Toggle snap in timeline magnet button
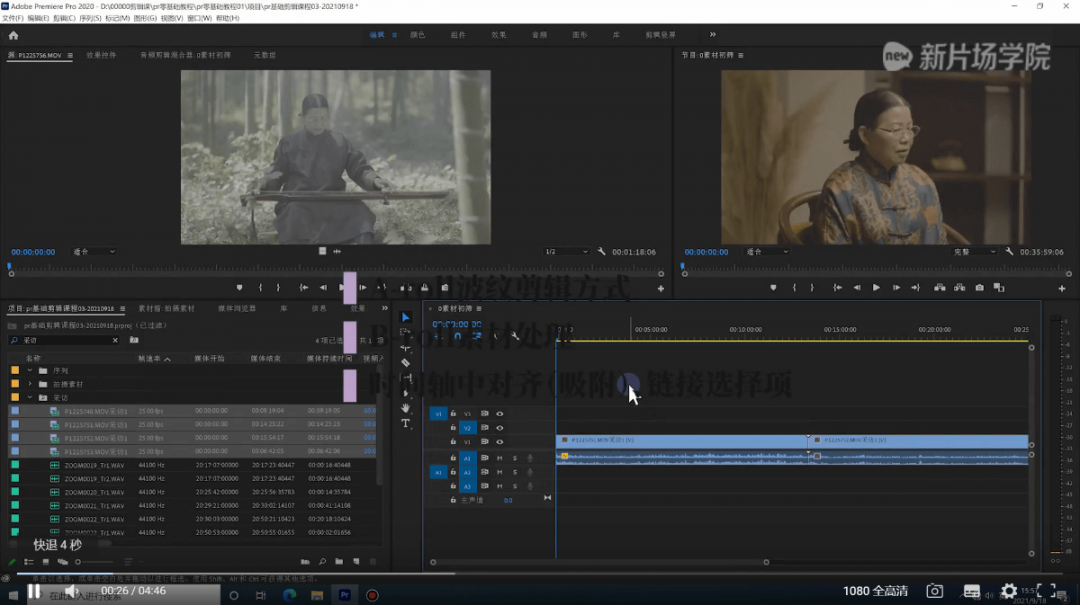Viewport: 1080px width, 605px height. 457,336
